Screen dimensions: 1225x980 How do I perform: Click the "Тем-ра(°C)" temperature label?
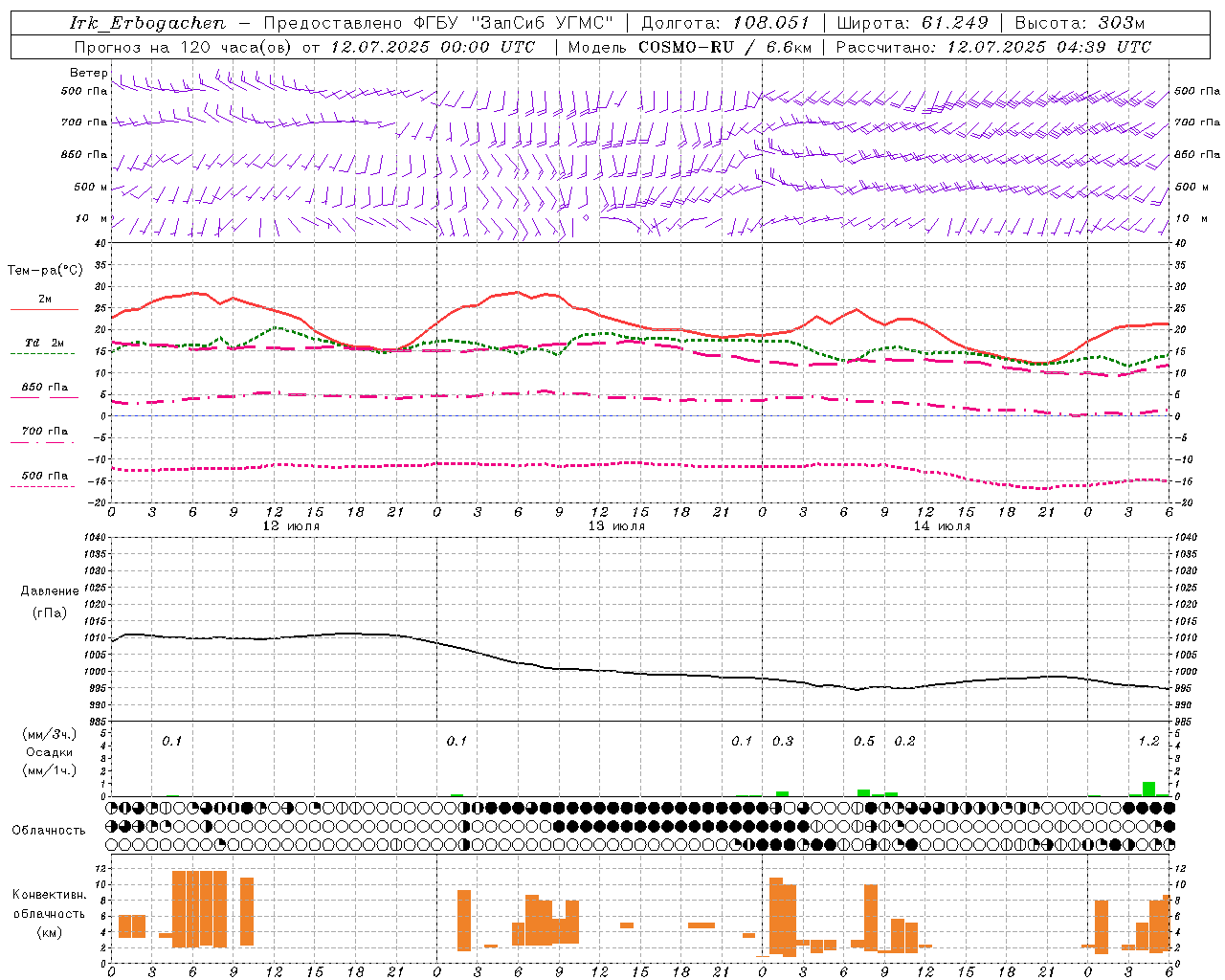(x=45, y=271)
